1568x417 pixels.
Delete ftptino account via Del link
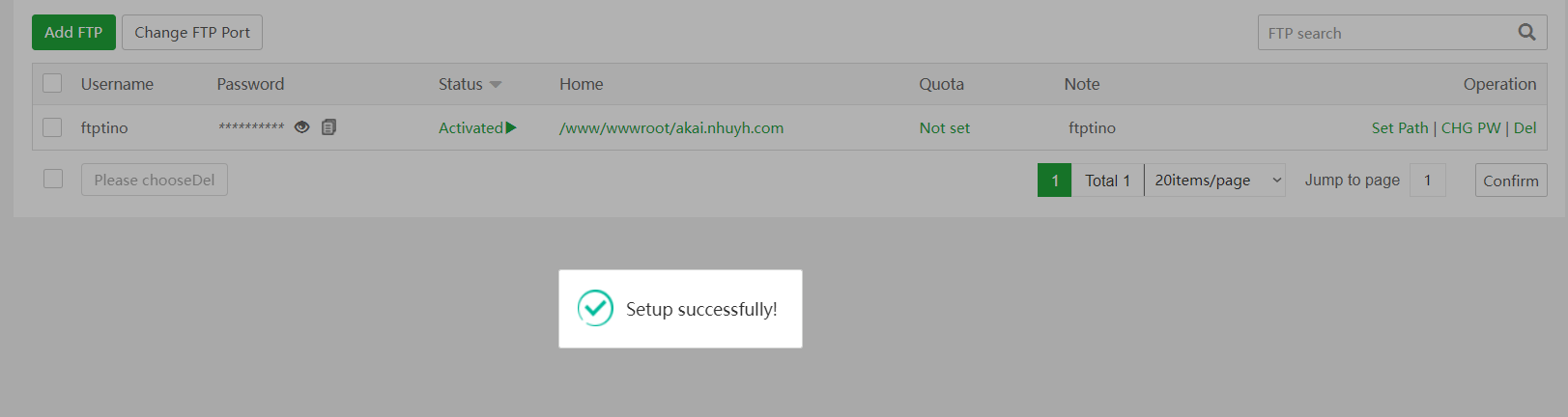coord(1525,128)
